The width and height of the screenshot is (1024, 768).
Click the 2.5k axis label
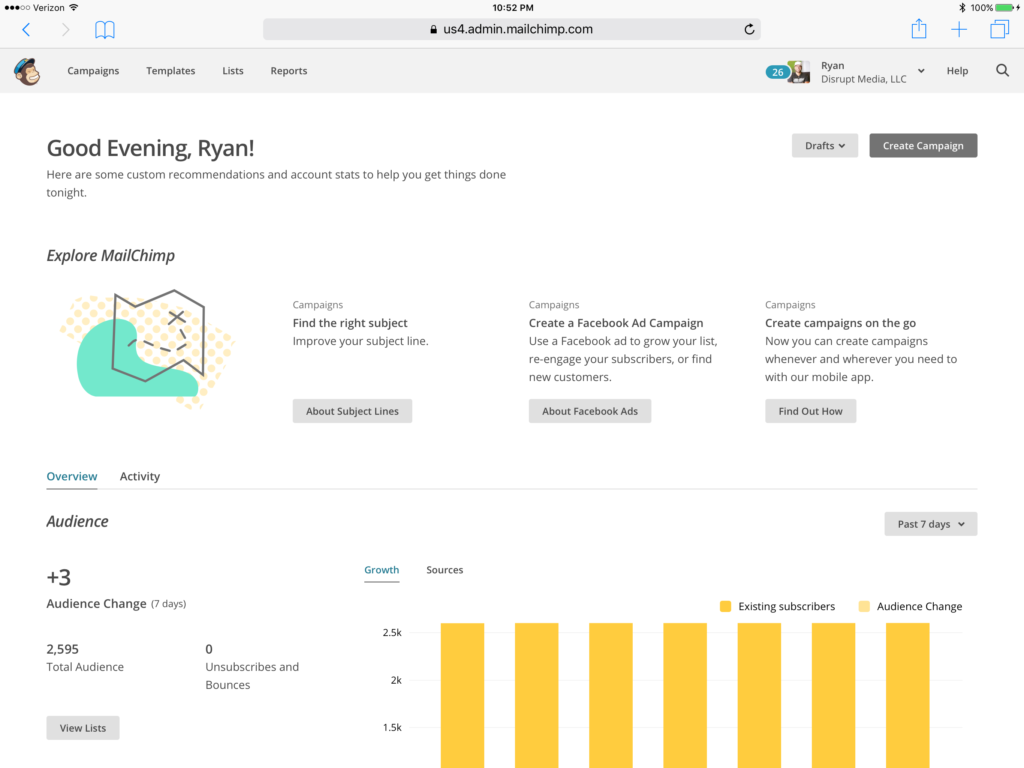click(392, 632)
